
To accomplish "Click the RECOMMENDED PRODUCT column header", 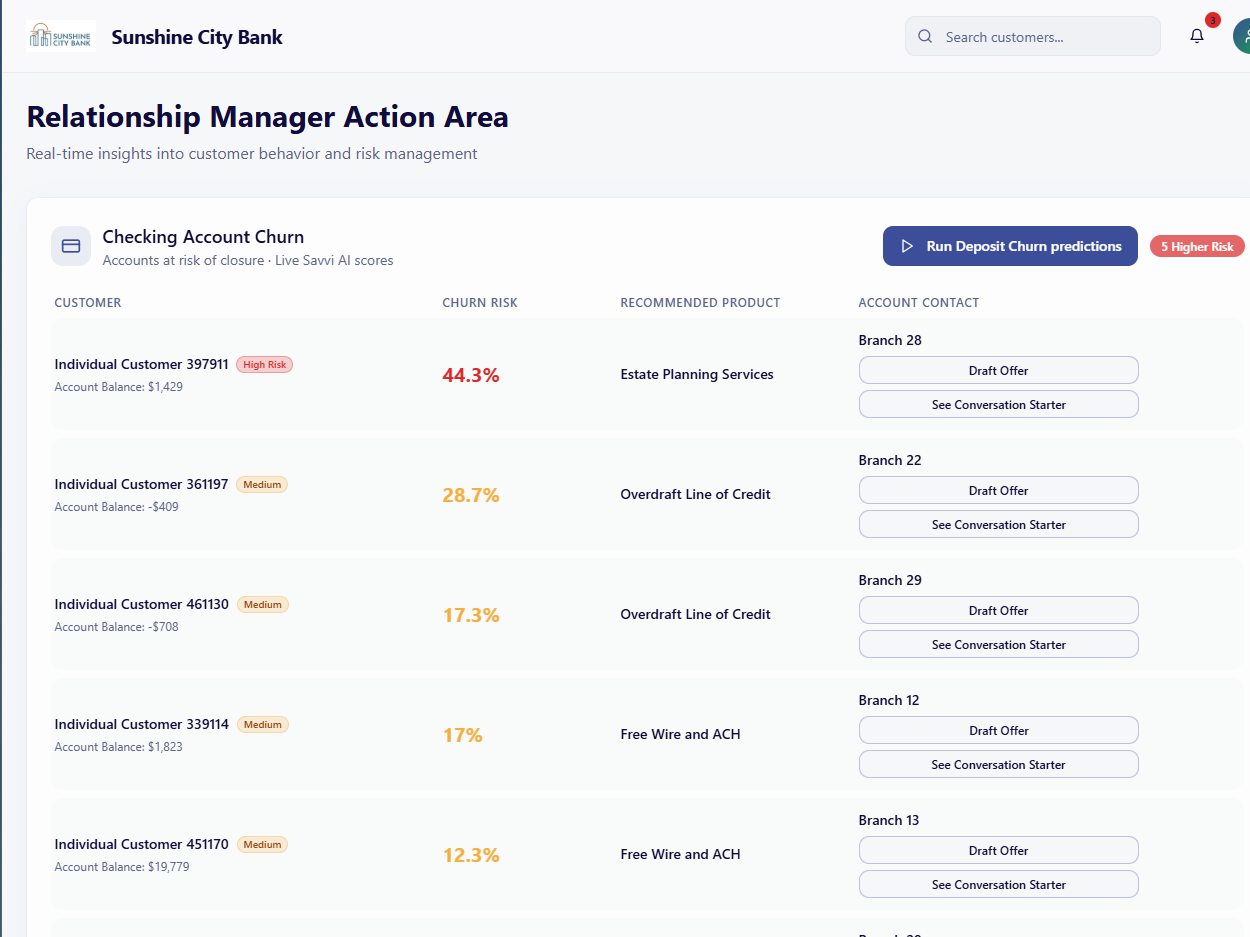I will coord(700,303).
